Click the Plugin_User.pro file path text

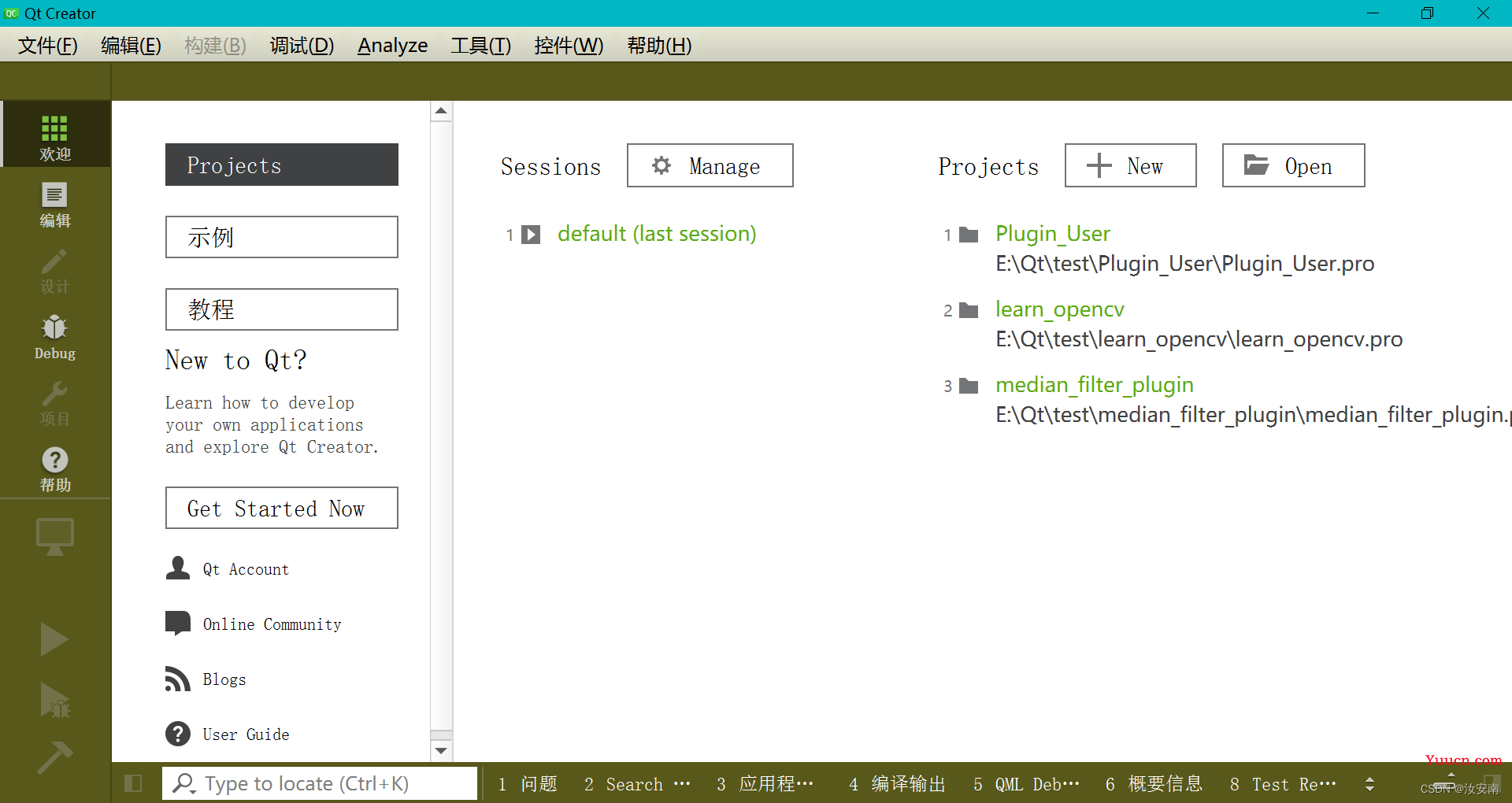[1185, 264]
